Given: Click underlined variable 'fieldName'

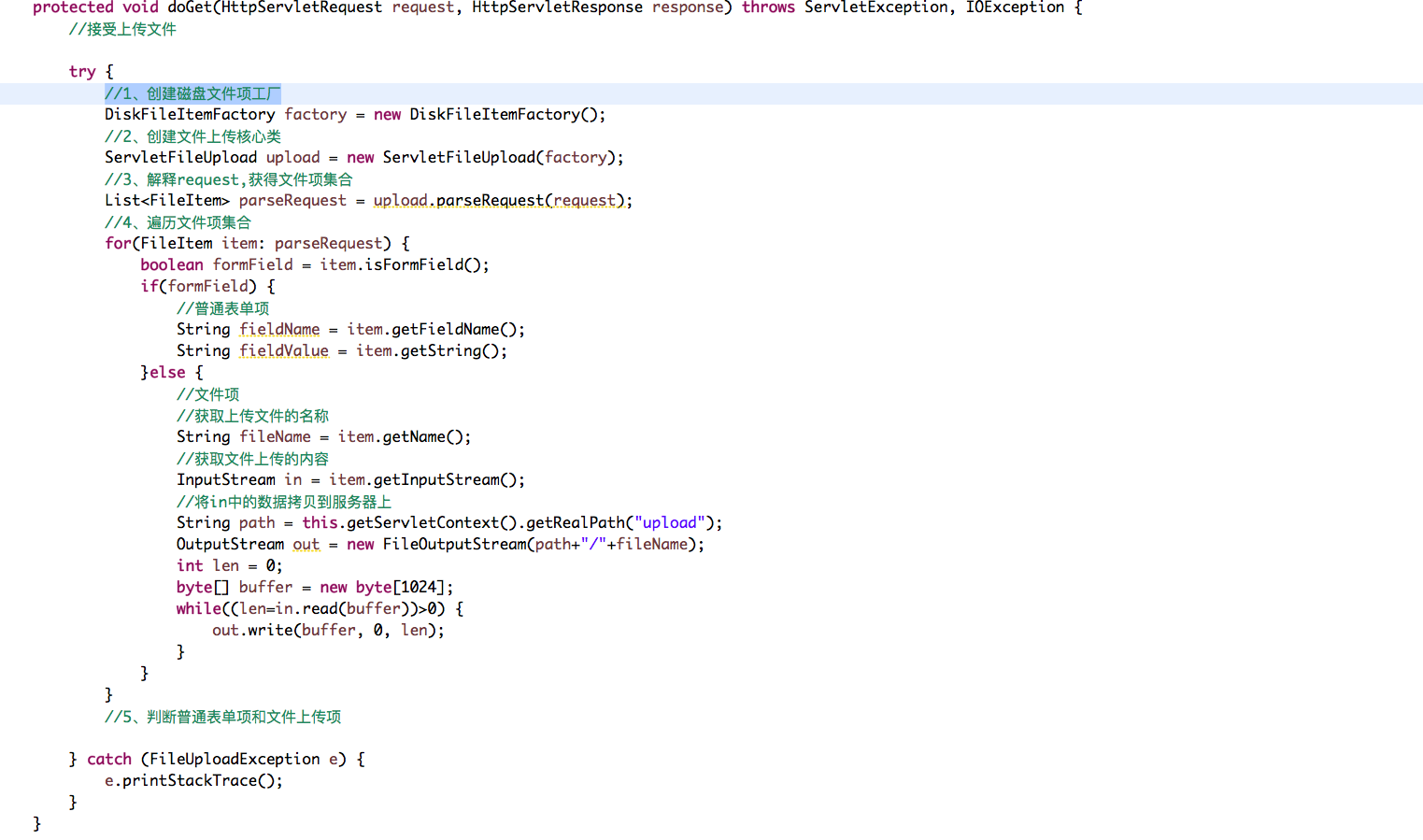Looking at the screenshot, I should coord(279,329).
